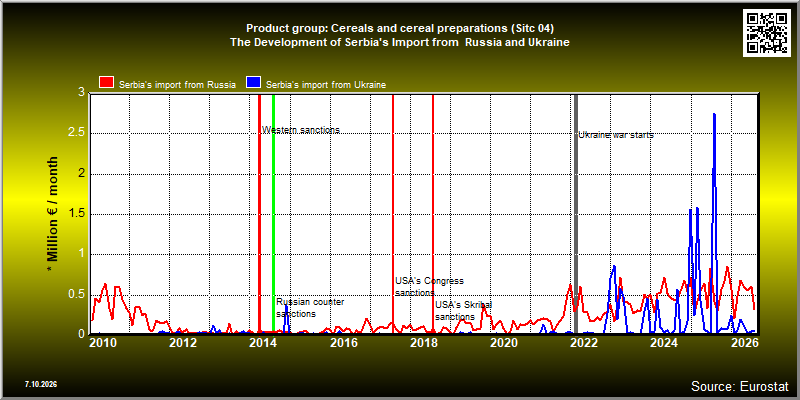Click x-axis label 2010
Image resolution: width=800 pixels, height=400 pixels.
pos(103,342)
